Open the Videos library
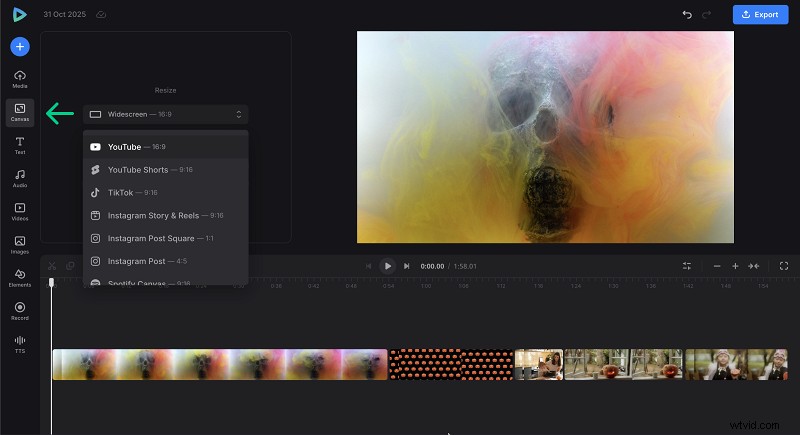Screen dimensions: 800x435 tap(20, 211)
